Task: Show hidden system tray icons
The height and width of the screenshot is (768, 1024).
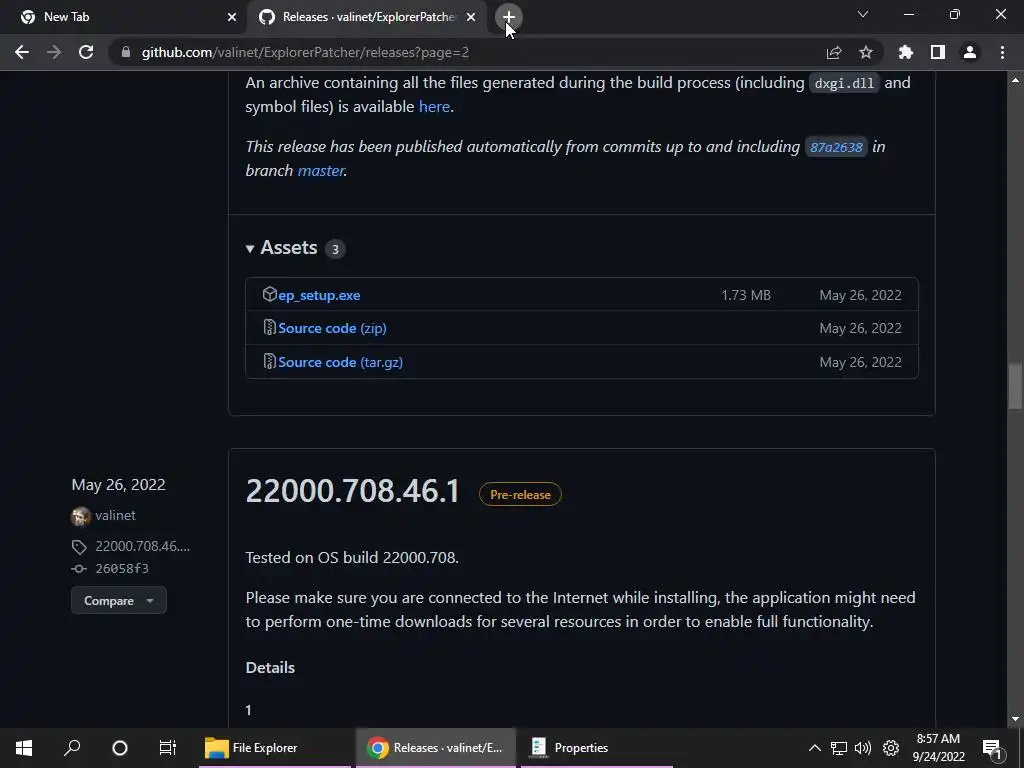Action: 814,748
